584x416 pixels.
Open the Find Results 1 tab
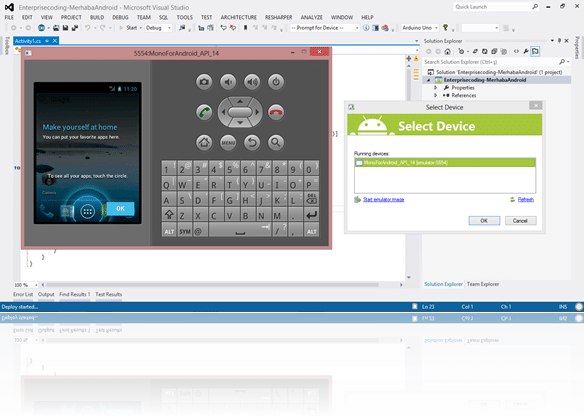pyautogui.click(x=74, y=294)
